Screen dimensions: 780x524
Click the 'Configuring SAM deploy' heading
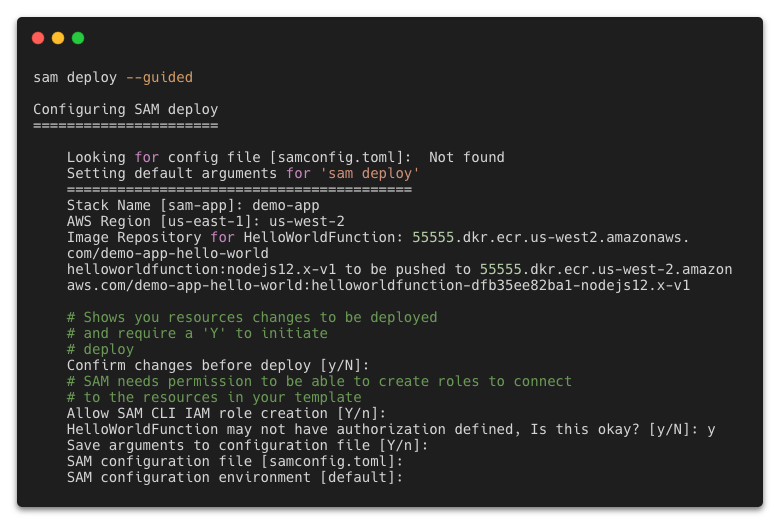coord(126,109)
